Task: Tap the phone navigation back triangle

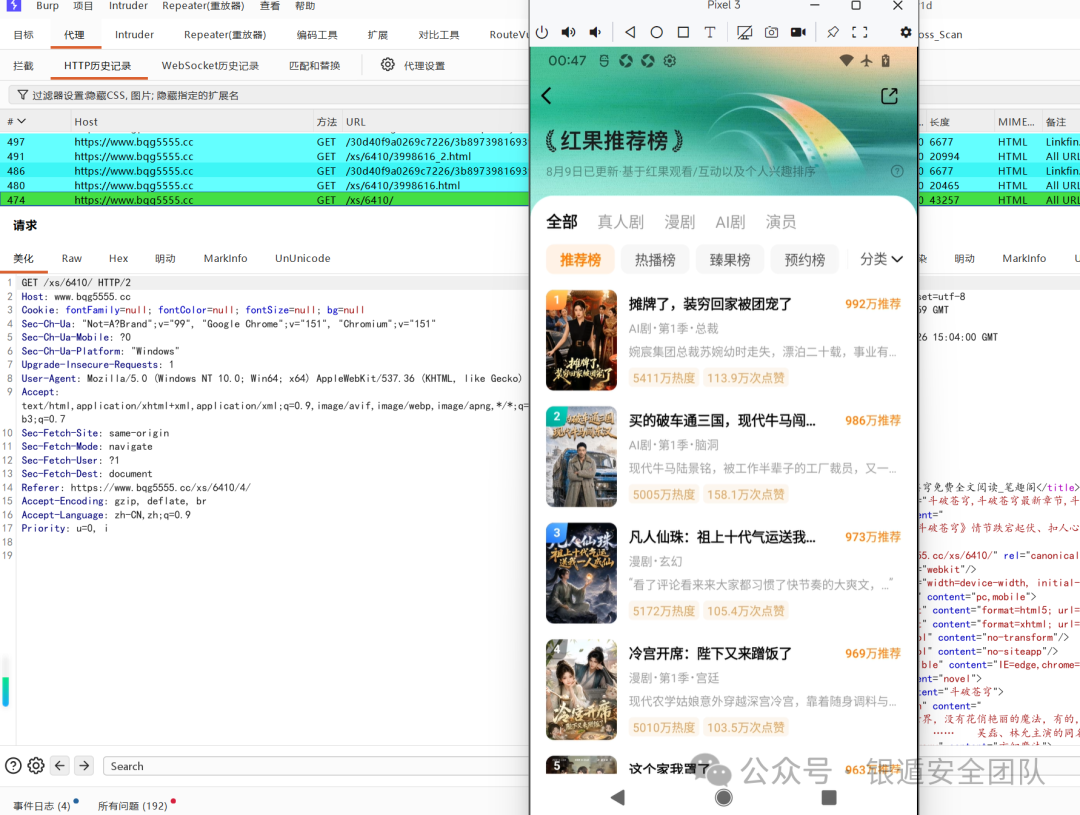Action: click(618, 798)
